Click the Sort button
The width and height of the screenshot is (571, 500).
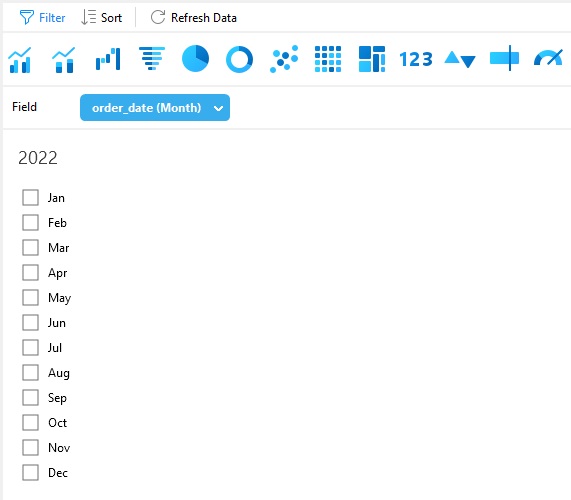coord(101,17)
